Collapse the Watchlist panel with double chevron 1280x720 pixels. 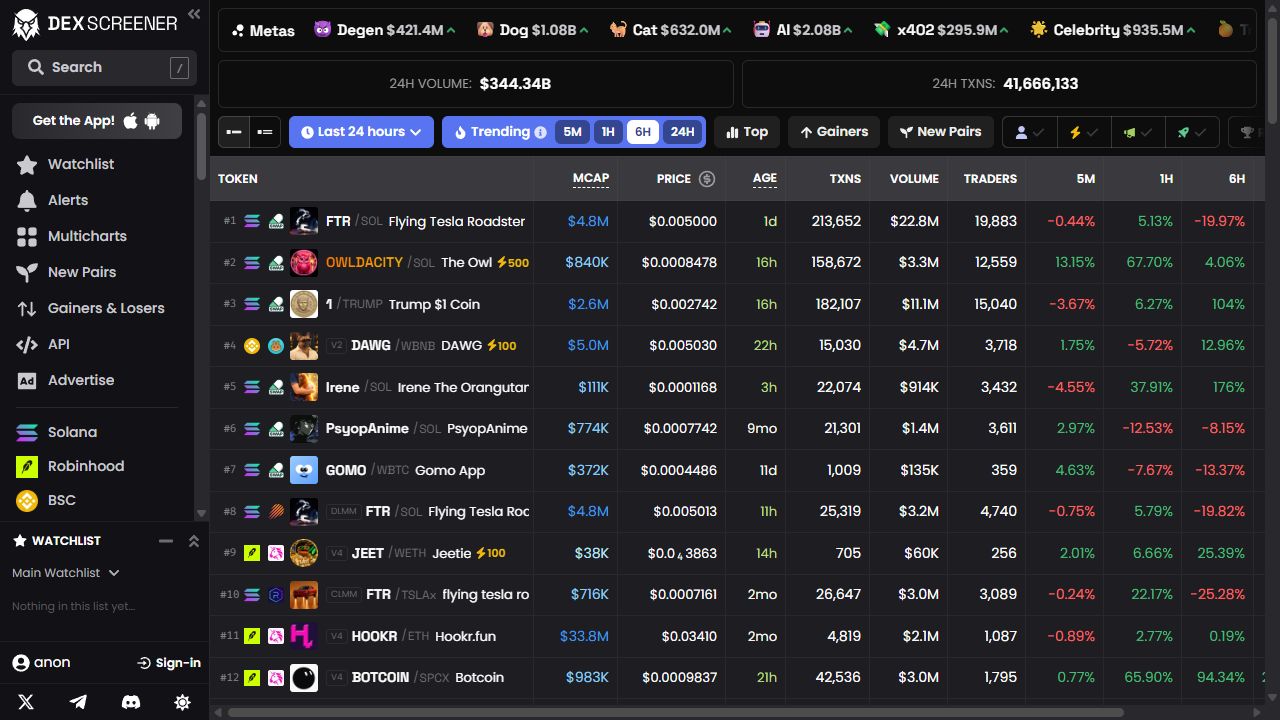pos(194,541)
